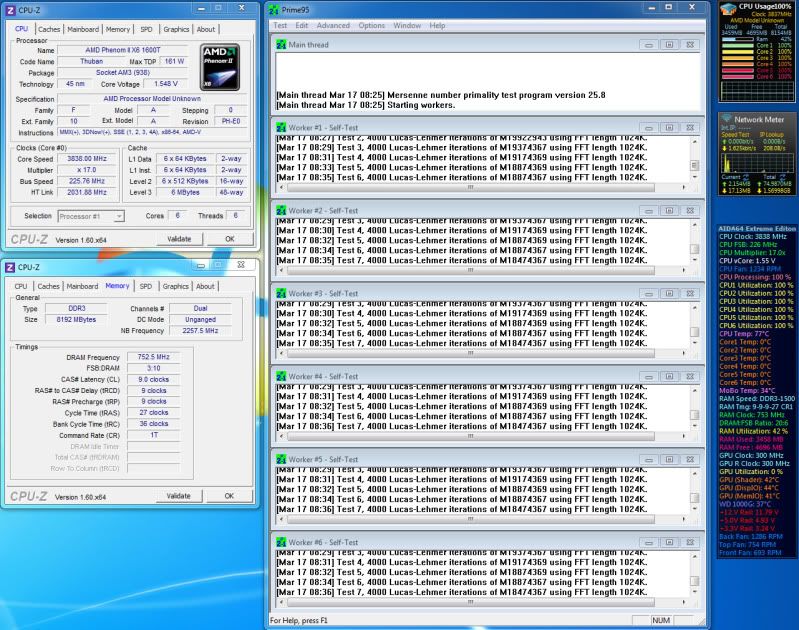Open the Options menu in Prime95
Viewport: 799px width, 630px height.
tap(371, 25)
